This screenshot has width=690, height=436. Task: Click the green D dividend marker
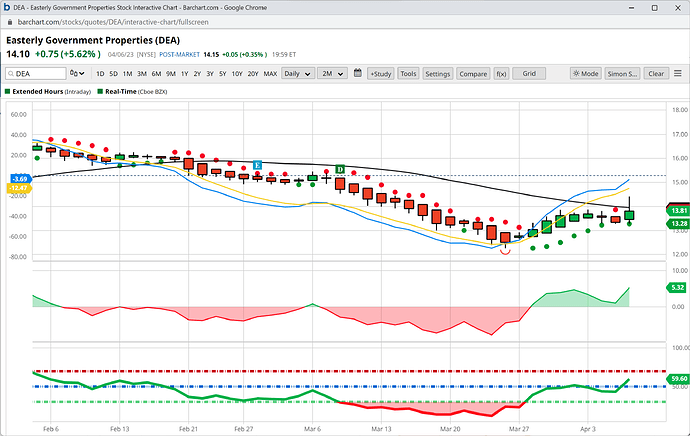[340, 169]
